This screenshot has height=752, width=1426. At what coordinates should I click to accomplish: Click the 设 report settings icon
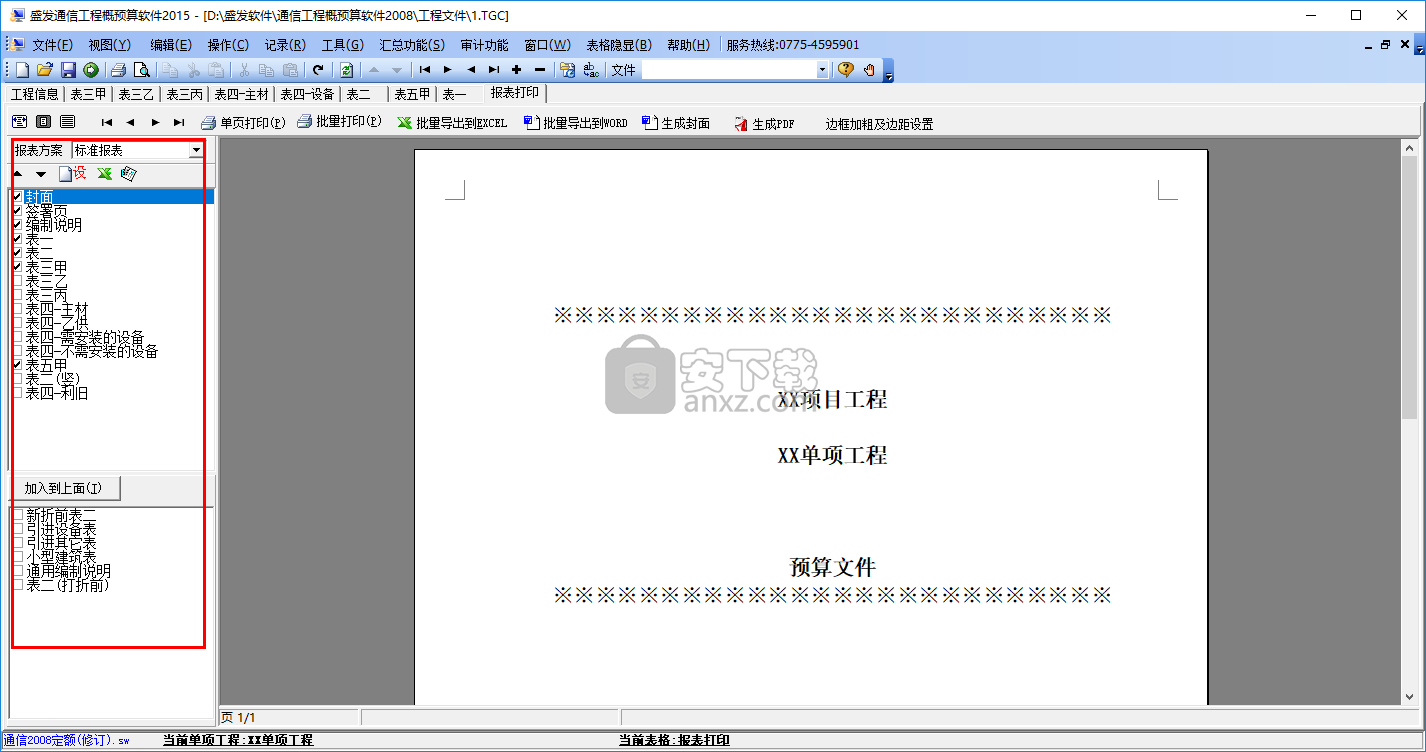[73, 174]
